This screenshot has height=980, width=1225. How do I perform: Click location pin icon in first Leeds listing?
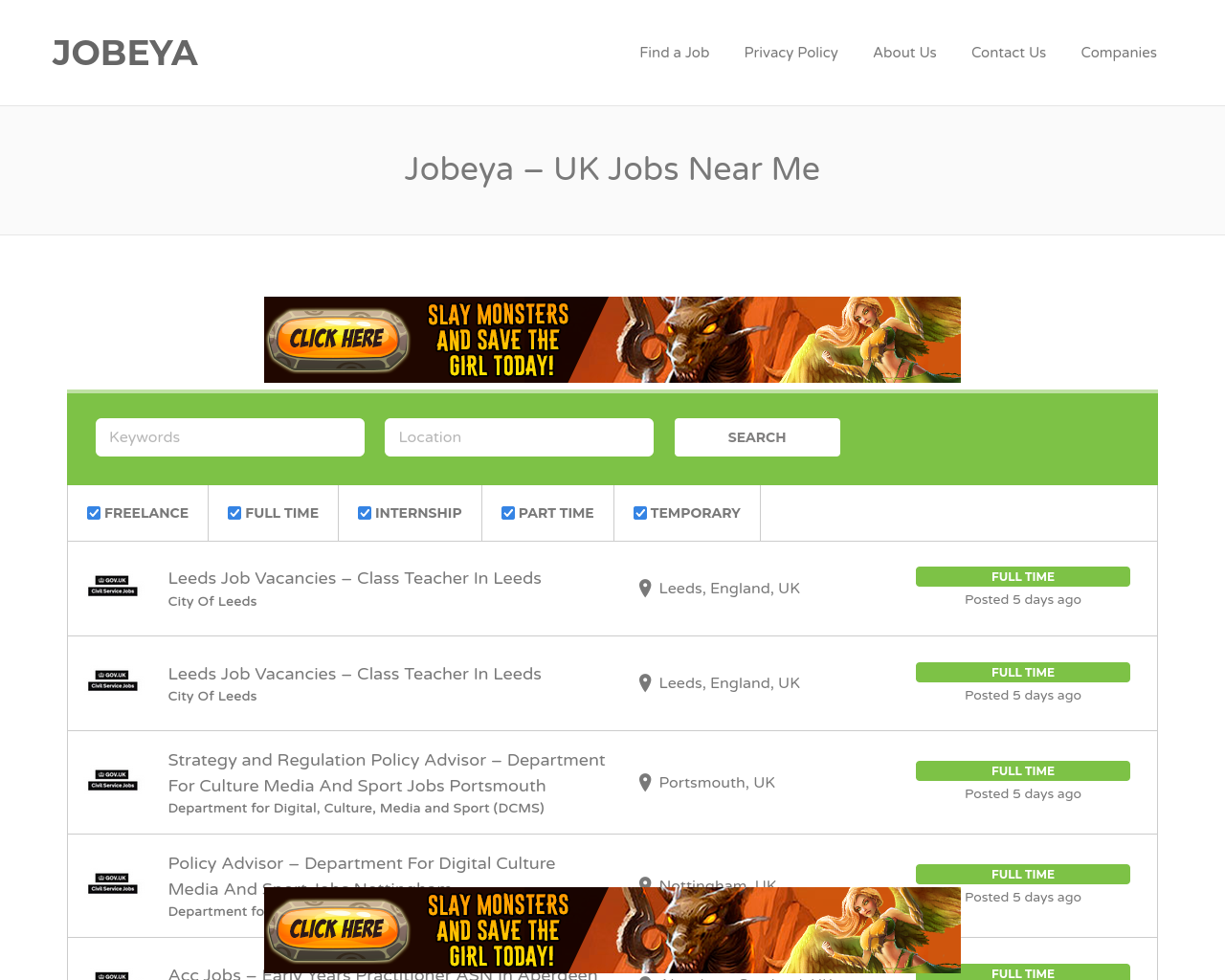[645, 589]
